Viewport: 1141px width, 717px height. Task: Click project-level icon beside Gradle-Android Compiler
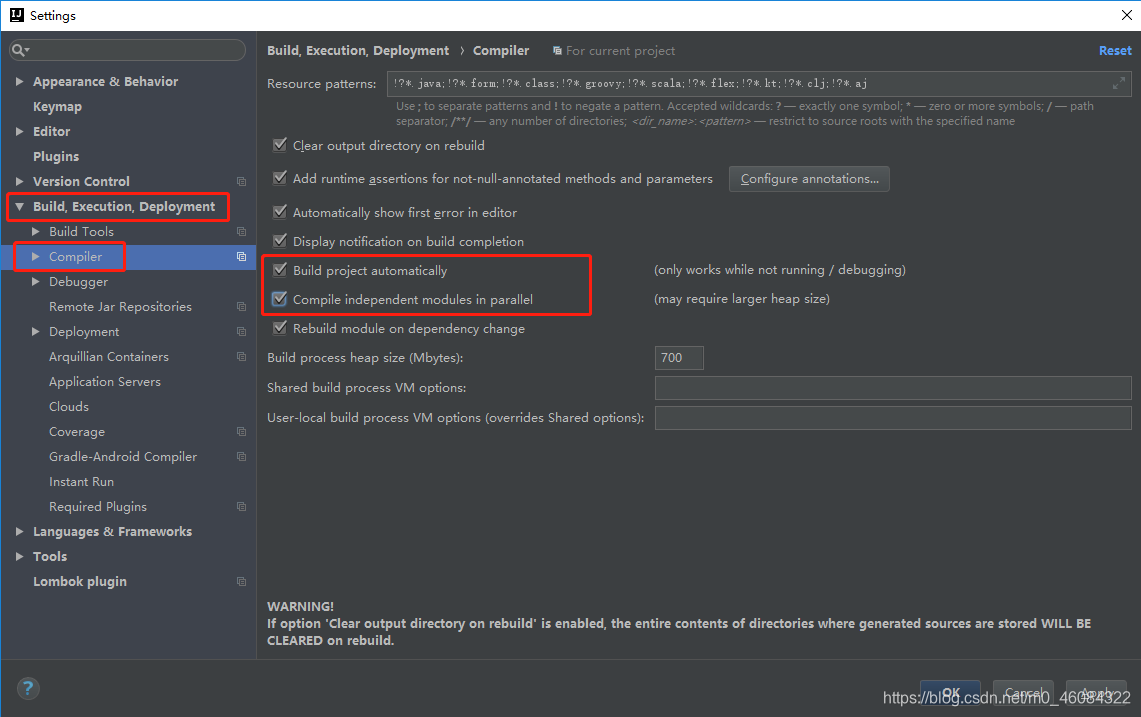(242, 457)
